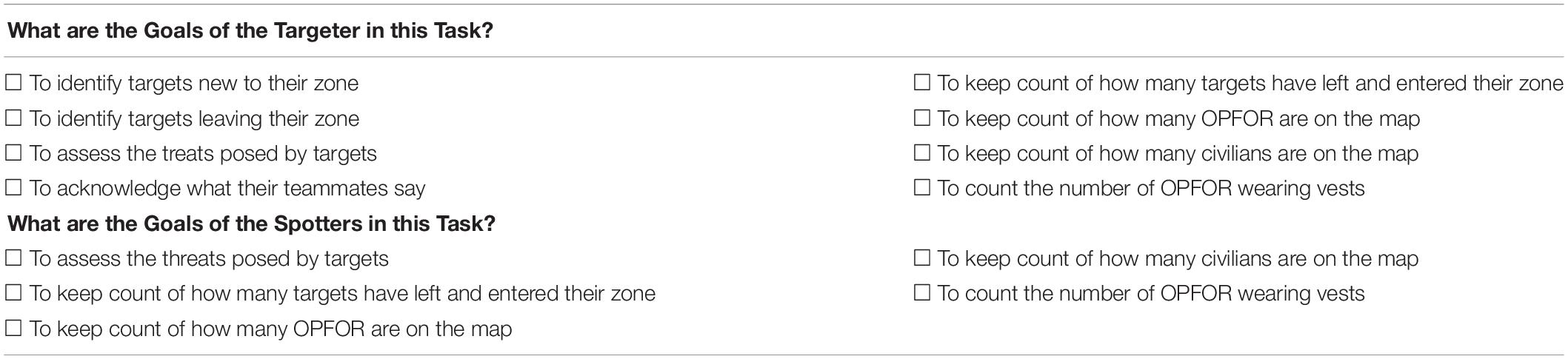Click Spotters' label 'To keep count of how many OPFOR'
1568x359 pixels.
click(270, 329)
